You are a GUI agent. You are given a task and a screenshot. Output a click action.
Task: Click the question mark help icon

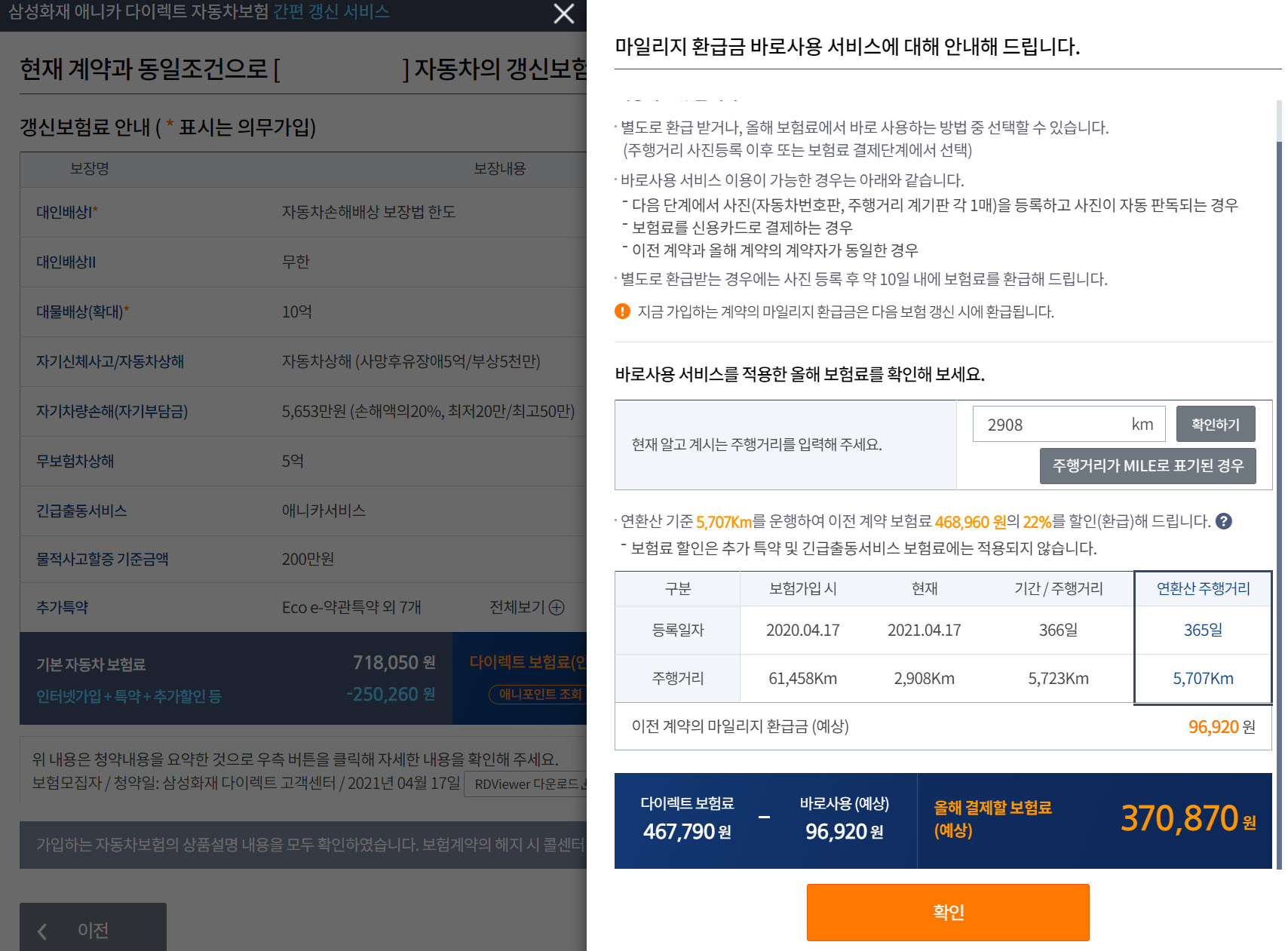[1224, 521]
